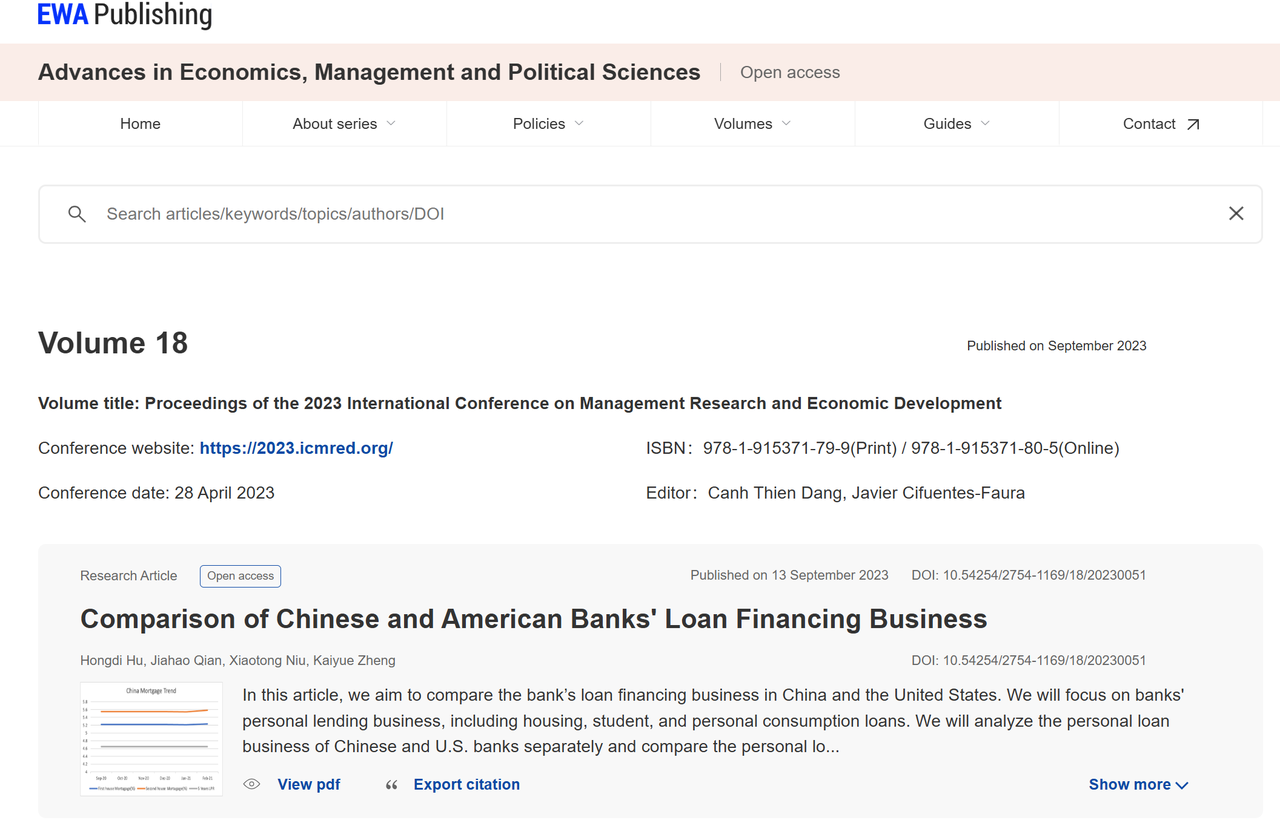Open the China Mortgage Trend chart thumbnail
1280x832 pixels.
[x=151, y=738]
